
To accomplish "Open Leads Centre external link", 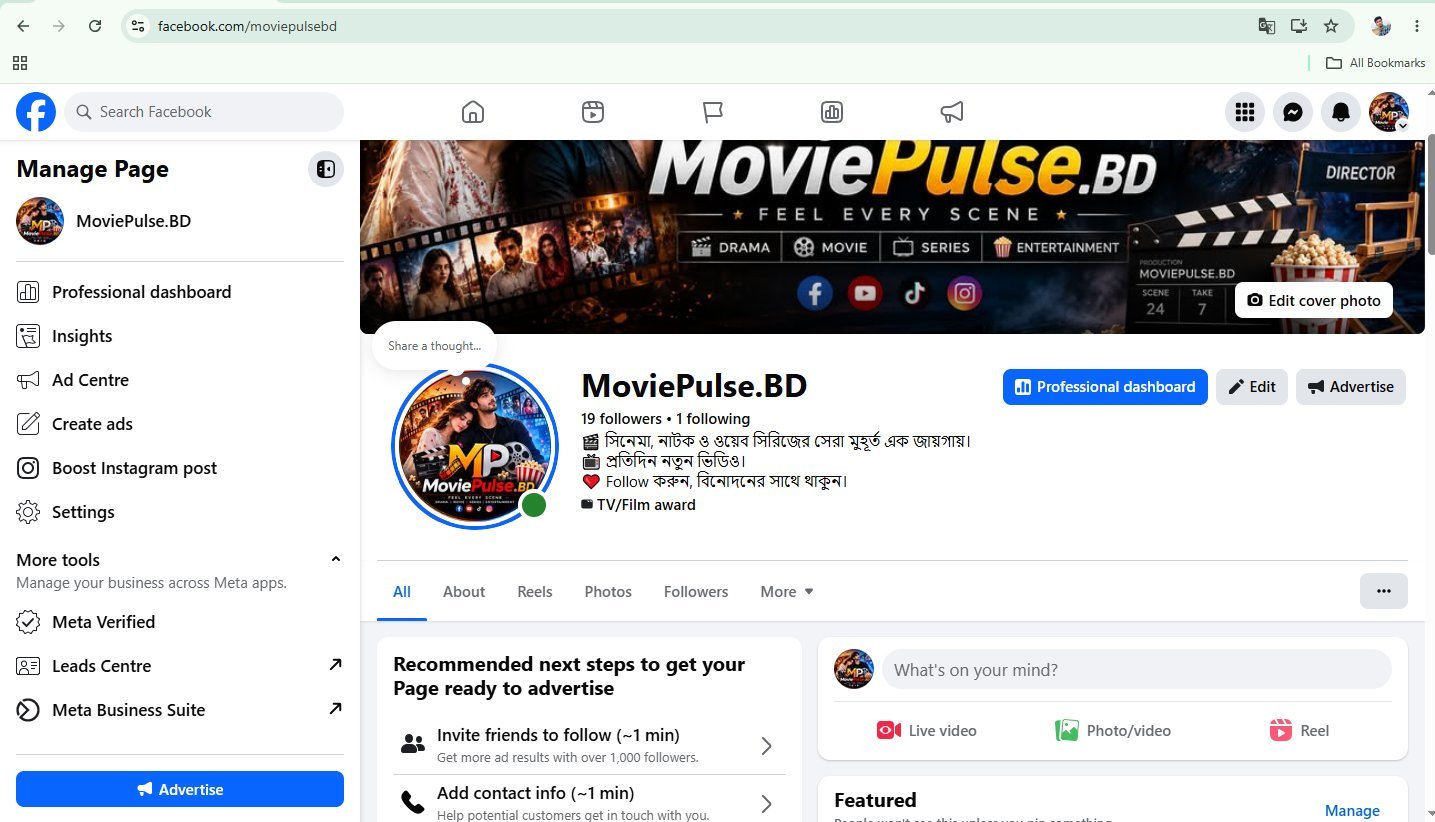I will pyautogui.click(x=180, y=666).
